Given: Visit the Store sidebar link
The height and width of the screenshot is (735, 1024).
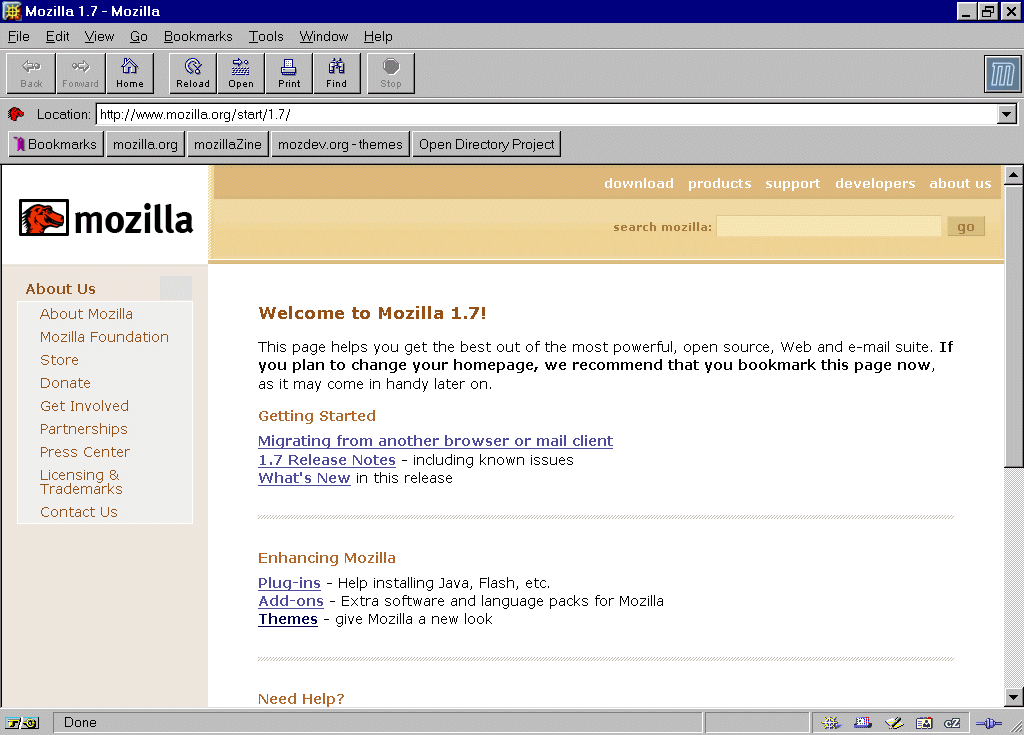Looking at the screenshot, I should [x=59, y=360].
